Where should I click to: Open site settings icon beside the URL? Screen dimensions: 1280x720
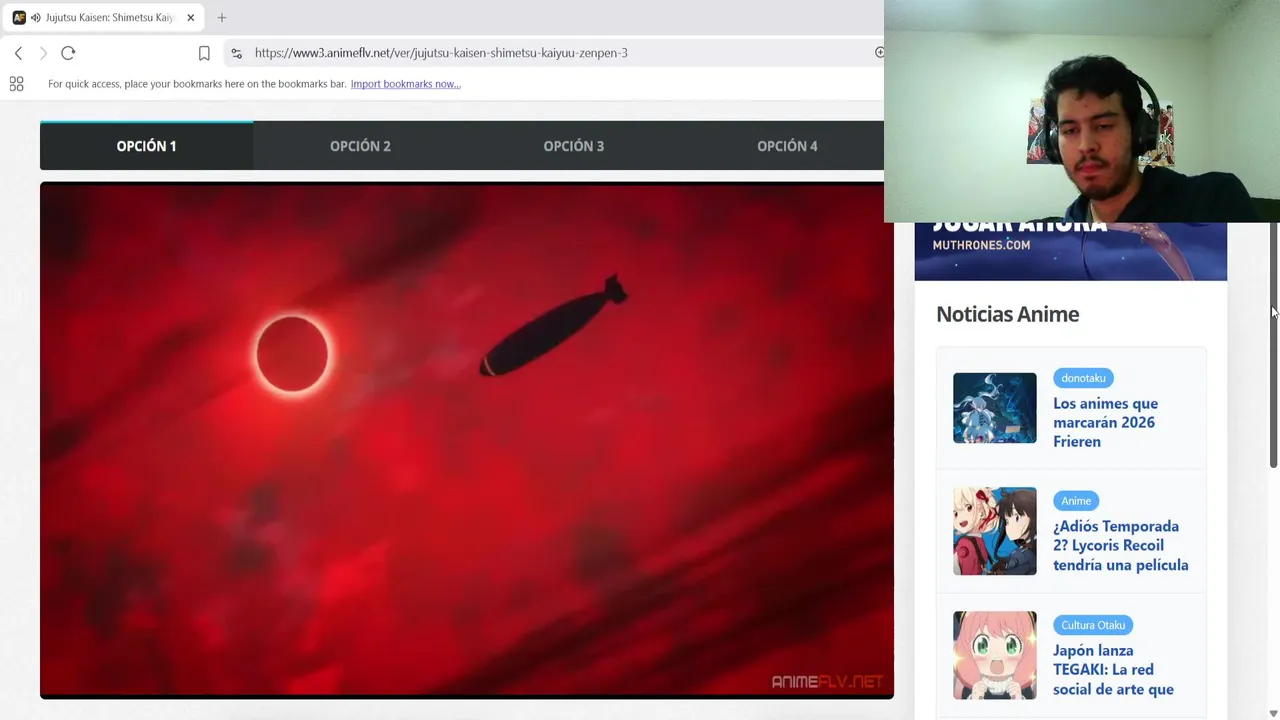click(x=236, y=53)
